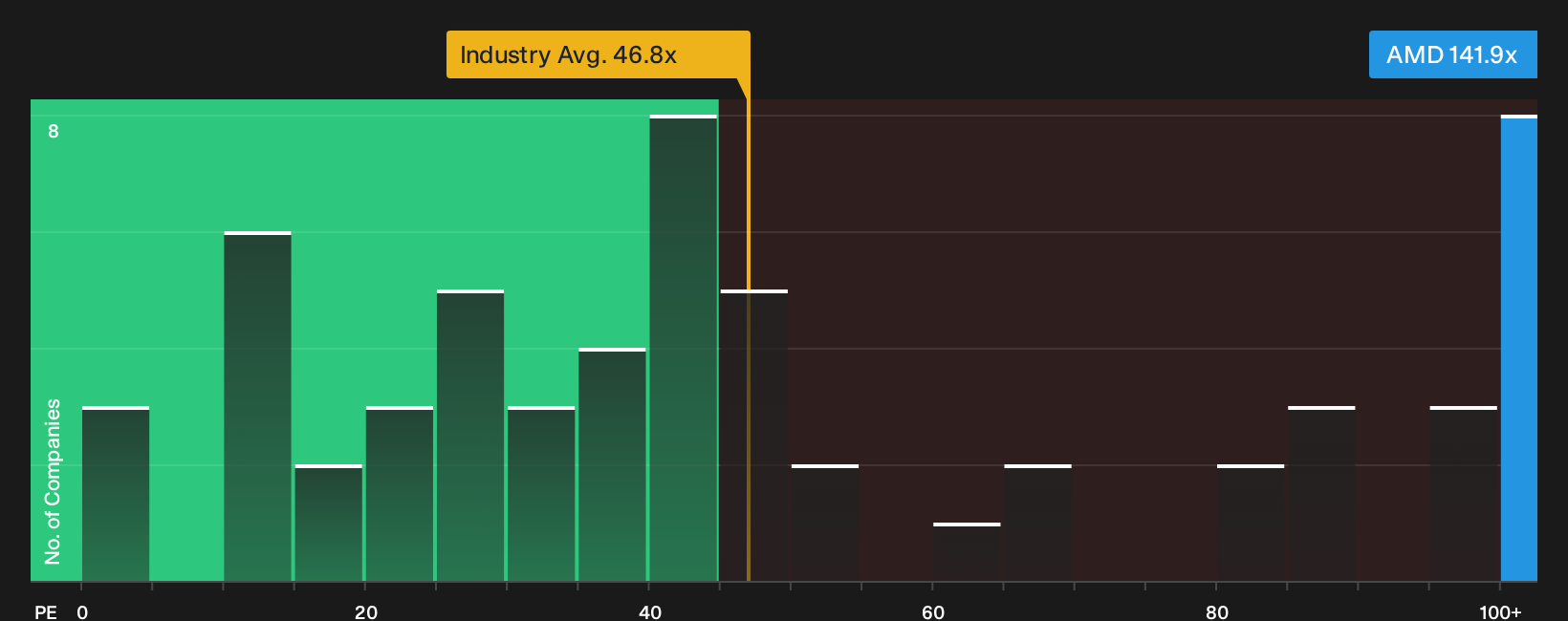Click the x-axis tick label 60
The width and height of the screenshot is (1568, 621).
click(933, 611)
